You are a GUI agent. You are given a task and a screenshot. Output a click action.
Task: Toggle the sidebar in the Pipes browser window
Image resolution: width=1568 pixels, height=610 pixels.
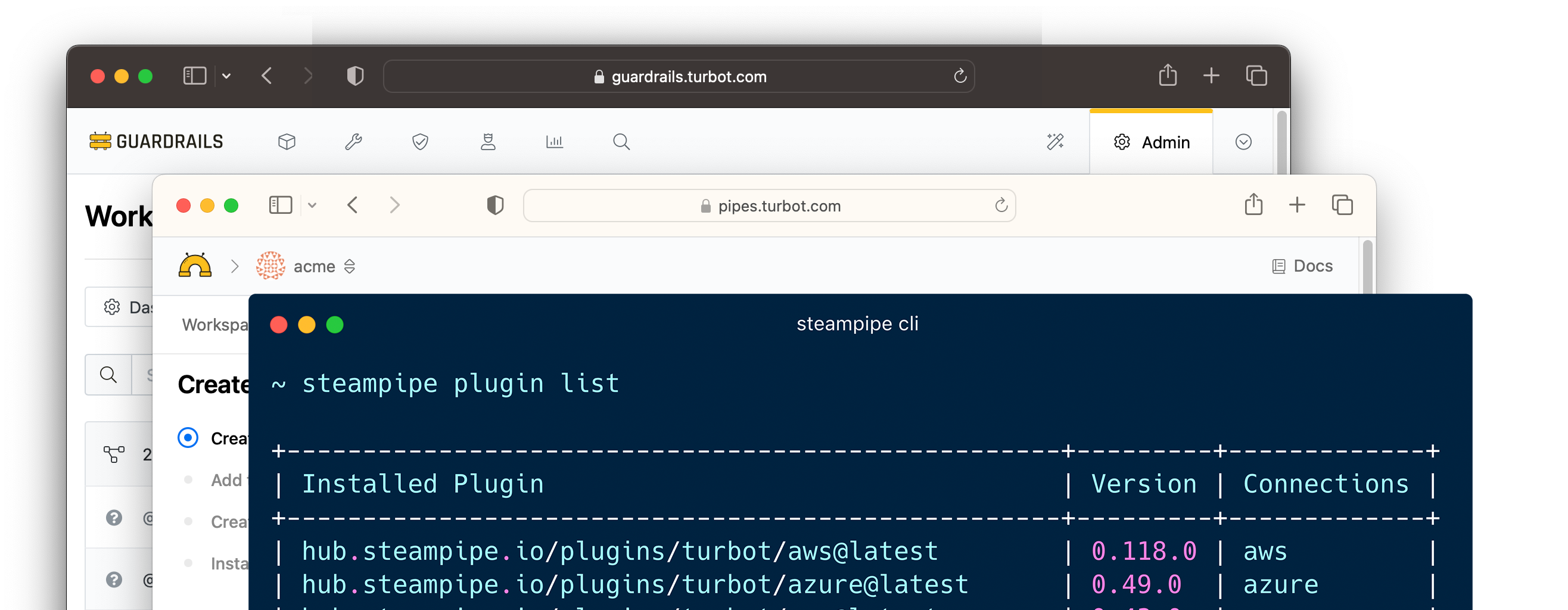(280, 205)
